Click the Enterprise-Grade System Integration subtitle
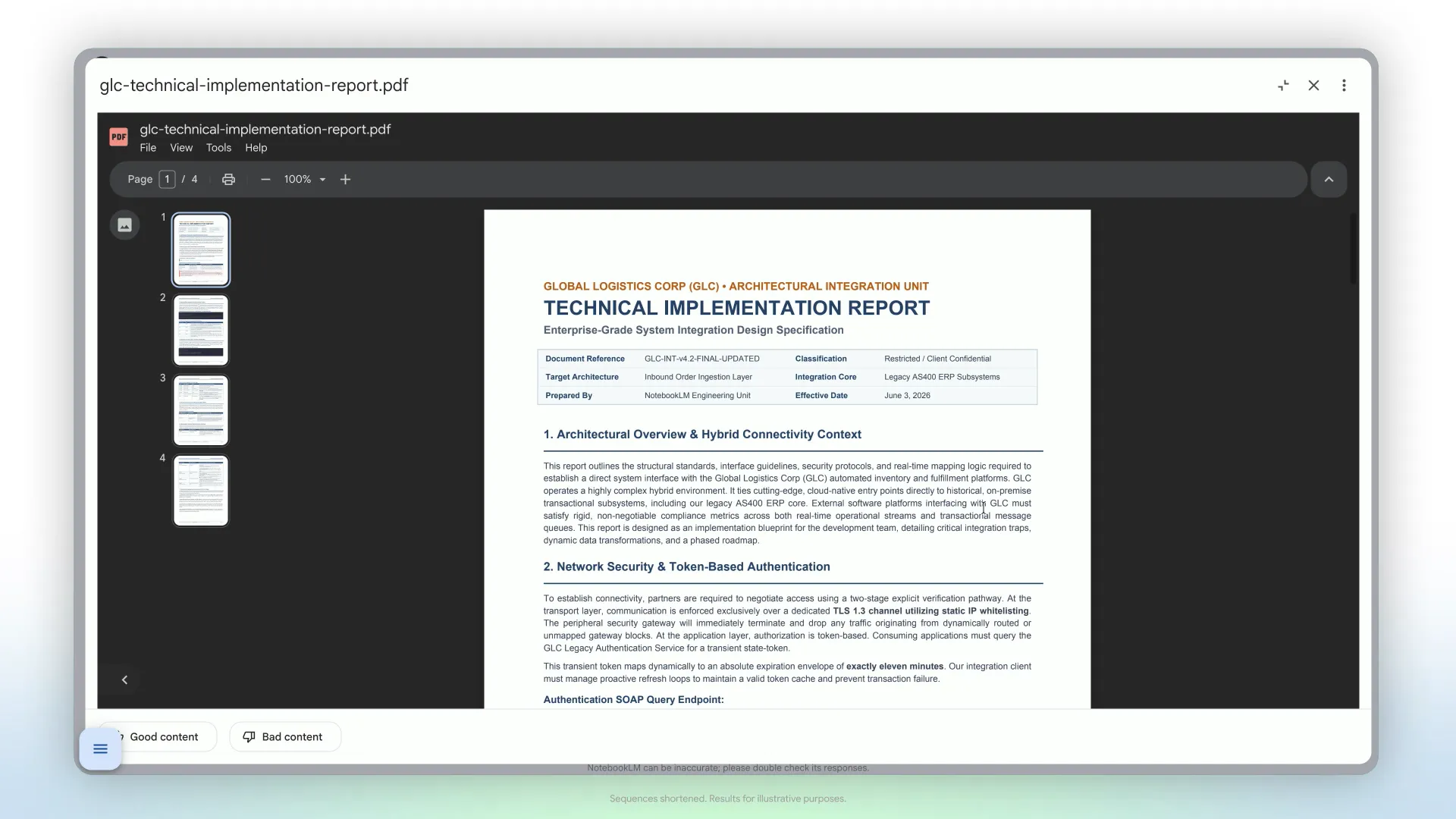Viewport: 1456px width, 819px height. tap(693, 331)
